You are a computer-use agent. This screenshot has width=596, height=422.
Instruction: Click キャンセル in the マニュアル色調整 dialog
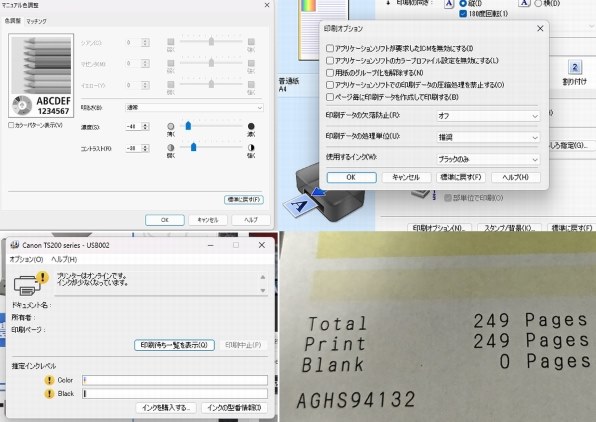point(208,220)
